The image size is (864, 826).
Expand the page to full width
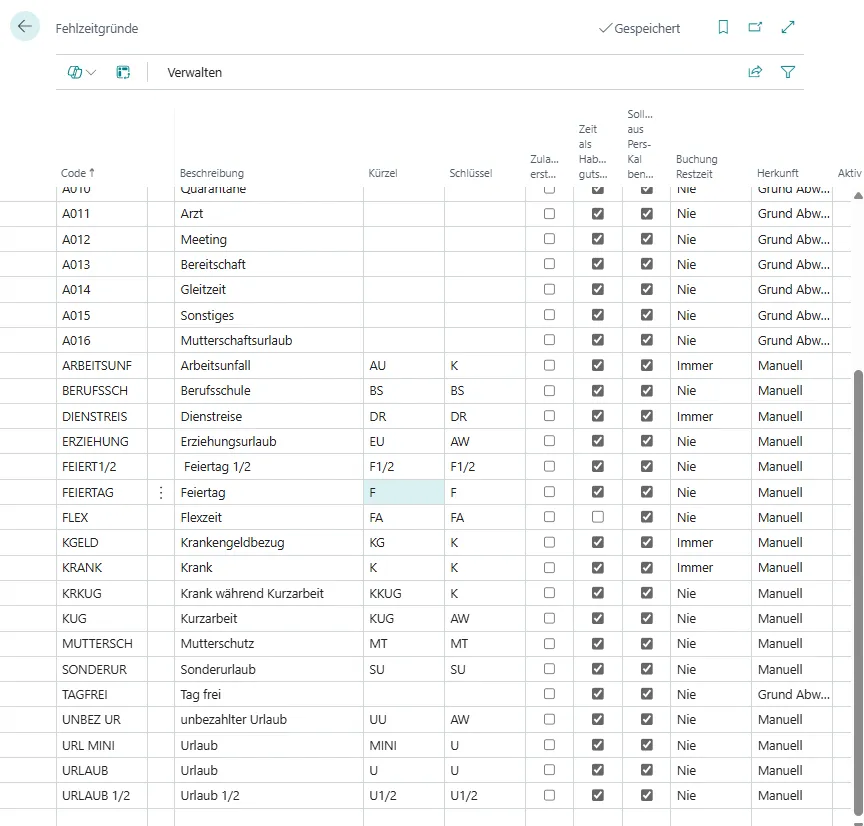click(788, 28)
